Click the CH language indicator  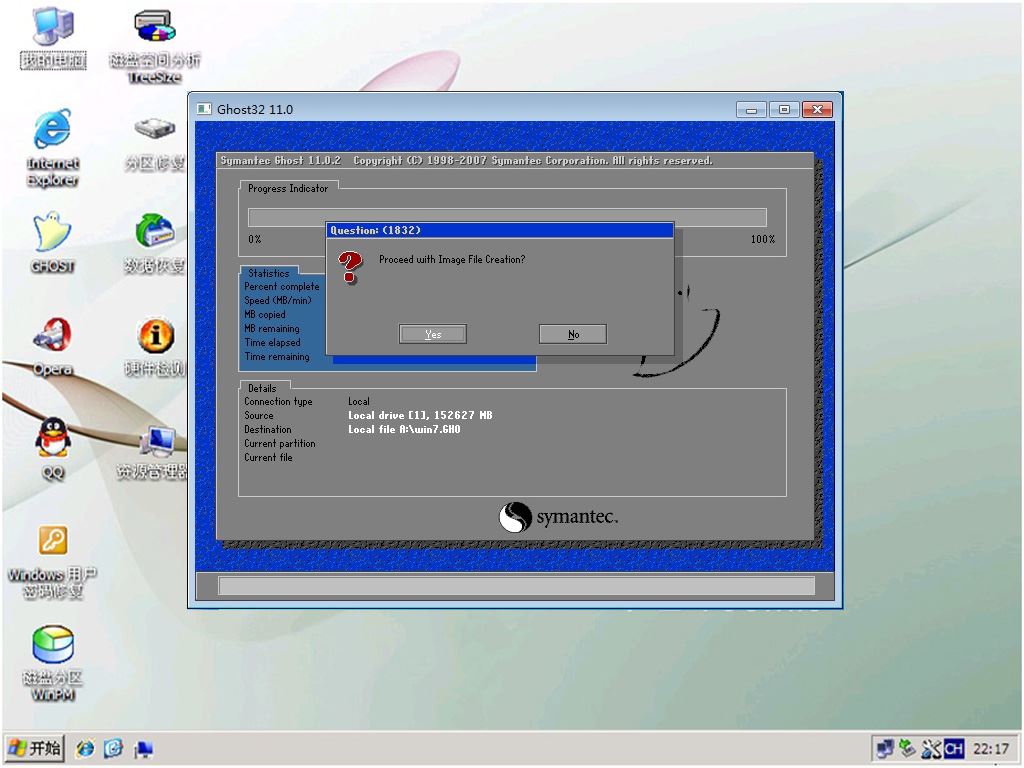coord(953,748)
